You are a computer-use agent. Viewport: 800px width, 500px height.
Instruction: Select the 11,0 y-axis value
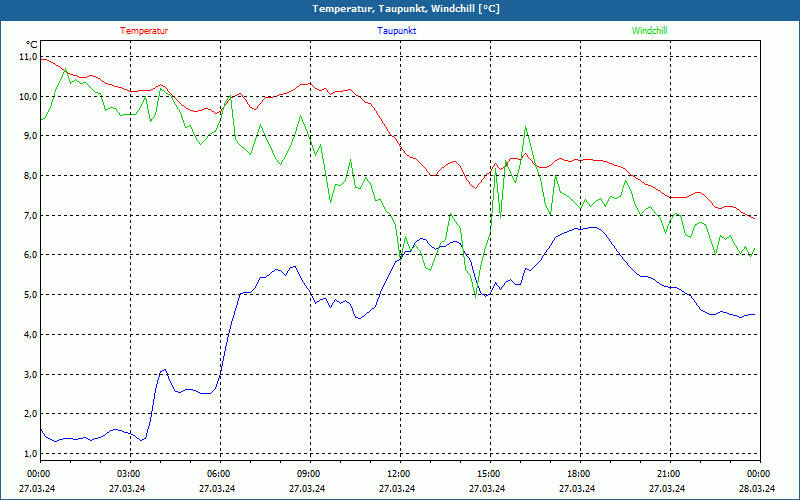click(28, 57)
